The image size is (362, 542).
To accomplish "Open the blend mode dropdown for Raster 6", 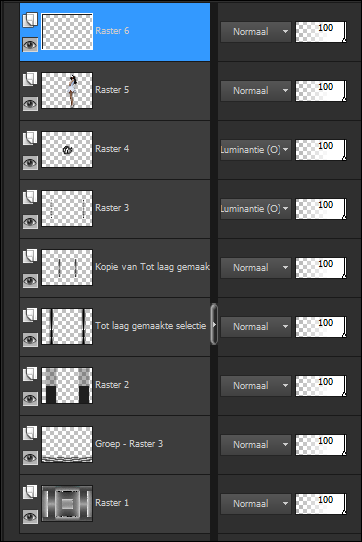I will pos(256,32).
